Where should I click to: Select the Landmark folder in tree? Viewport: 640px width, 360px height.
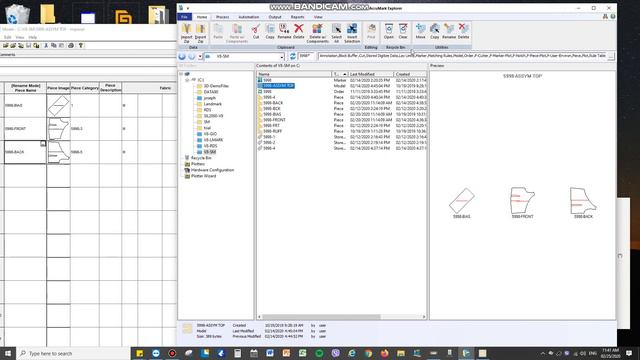tap(213, 104)
